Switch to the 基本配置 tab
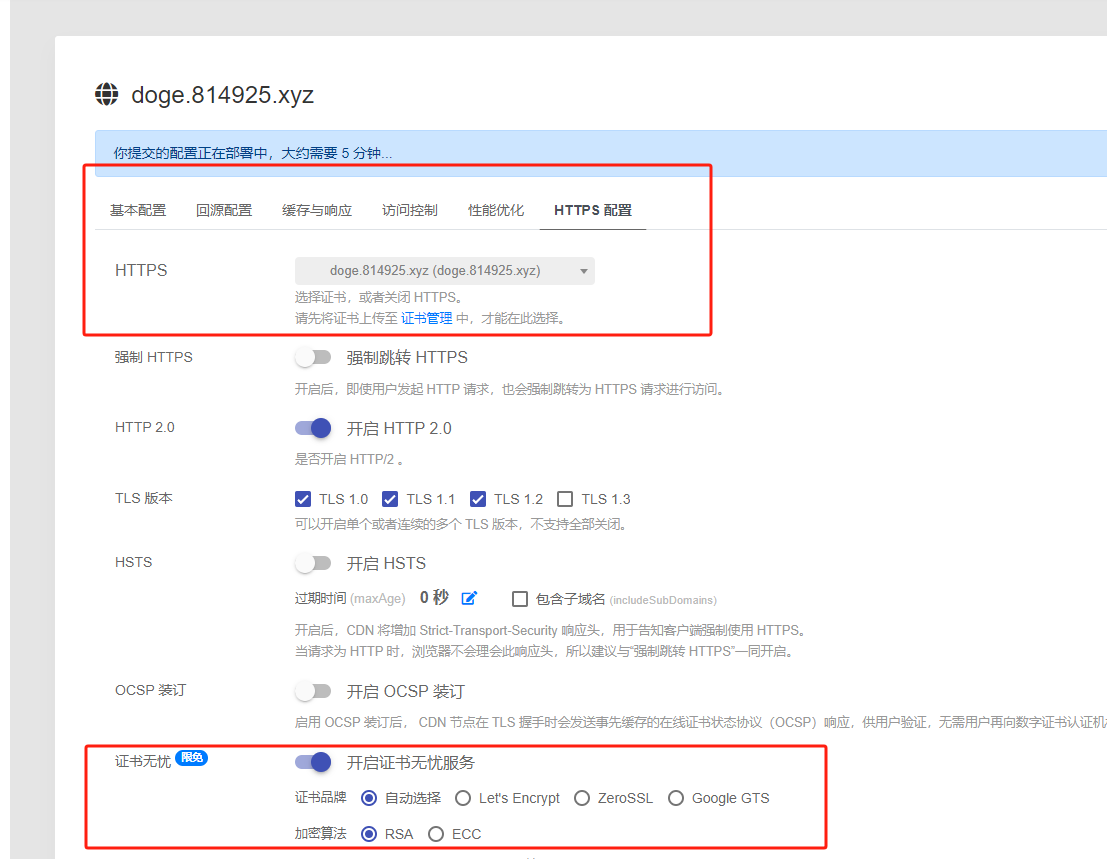The image size is (1107, 859). [x=138, y=210]
